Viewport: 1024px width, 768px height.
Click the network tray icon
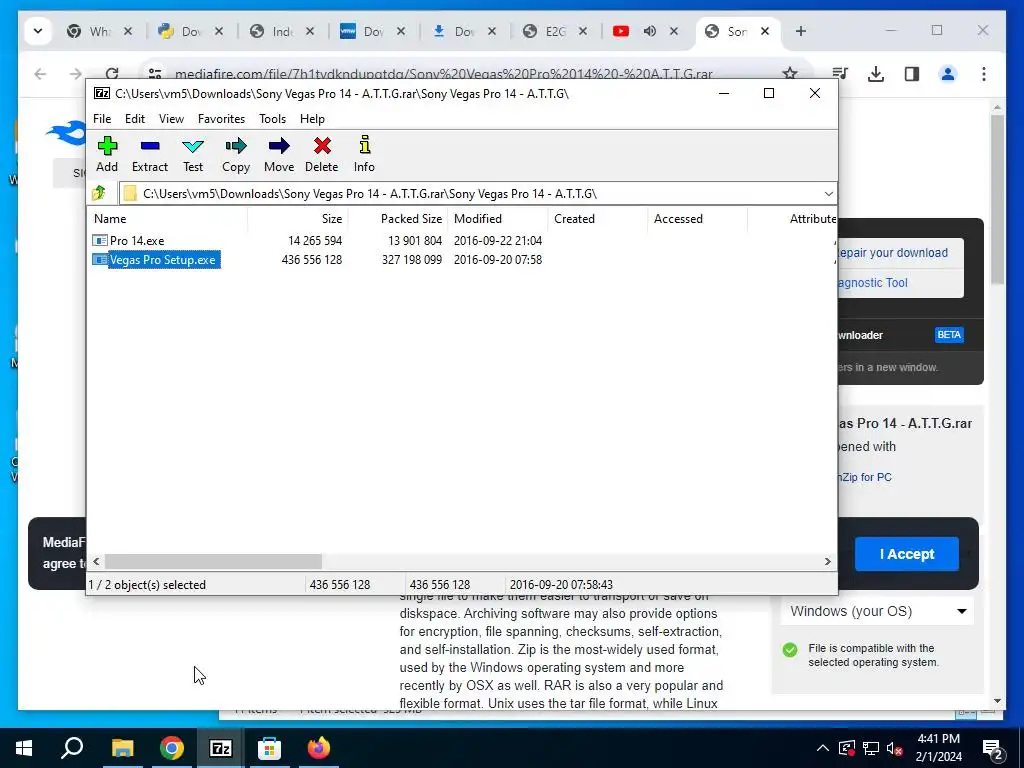[x=870, y=748]
